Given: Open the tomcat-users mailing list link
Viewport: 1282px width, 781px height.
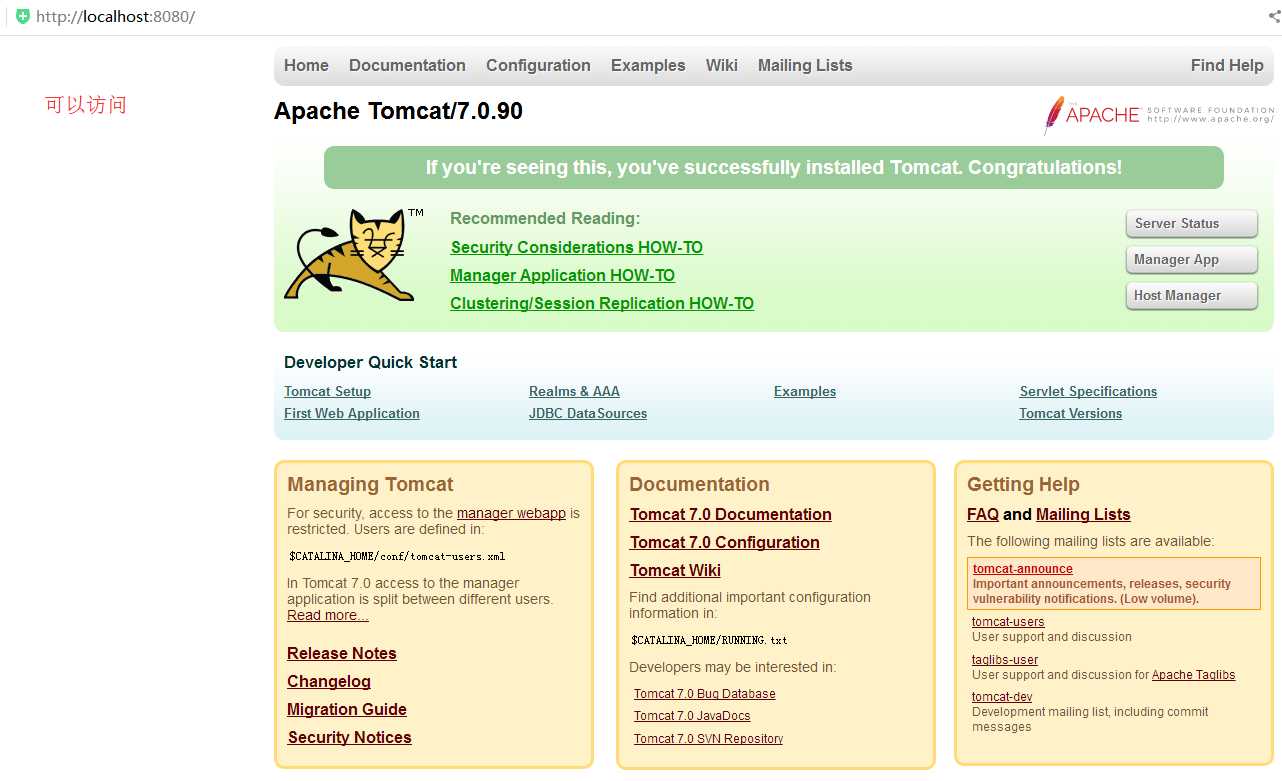Looking at the screenshot, I should pos(1008,622).
